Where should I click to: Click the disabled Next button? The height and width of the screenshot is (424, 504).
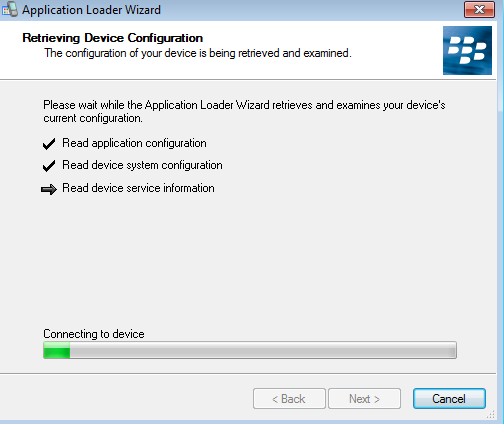(364, 398)
